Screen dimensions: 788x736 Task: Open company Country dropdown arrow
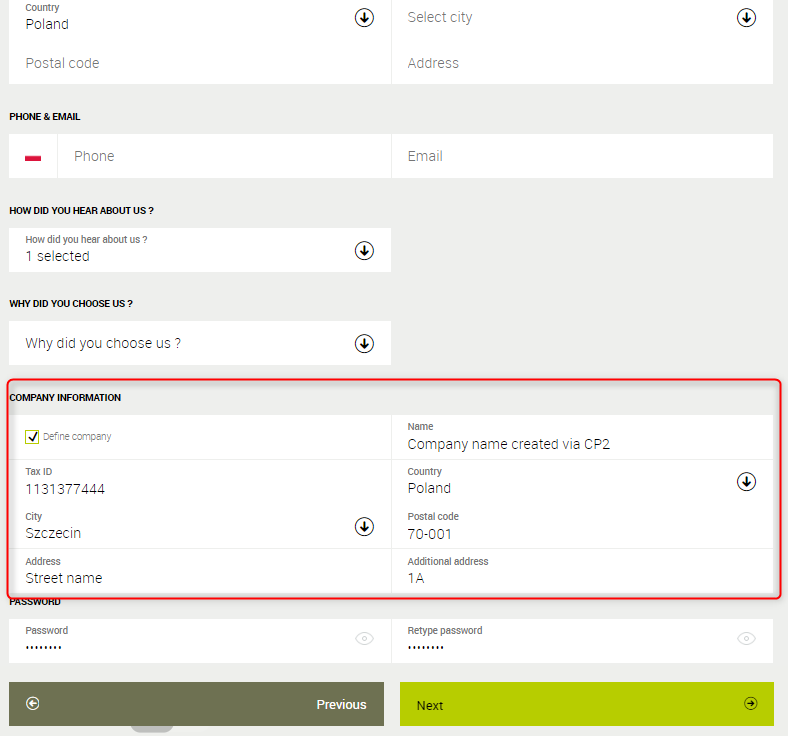(x=746, y=482)
